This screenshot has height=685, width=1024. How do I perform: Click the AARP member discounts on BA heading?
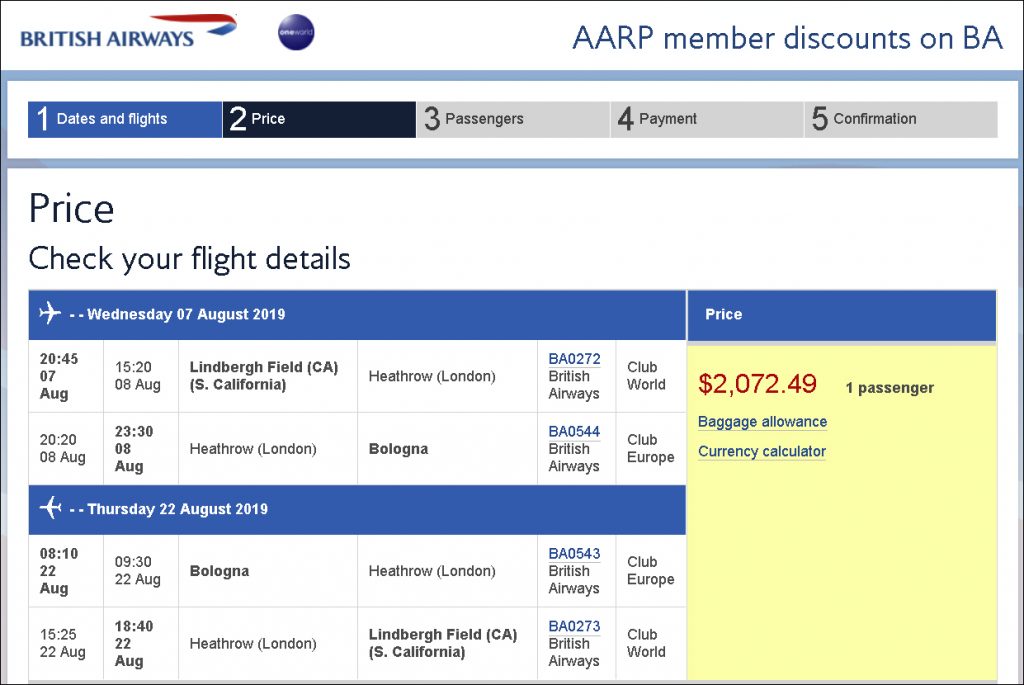[x=788, y=38]
